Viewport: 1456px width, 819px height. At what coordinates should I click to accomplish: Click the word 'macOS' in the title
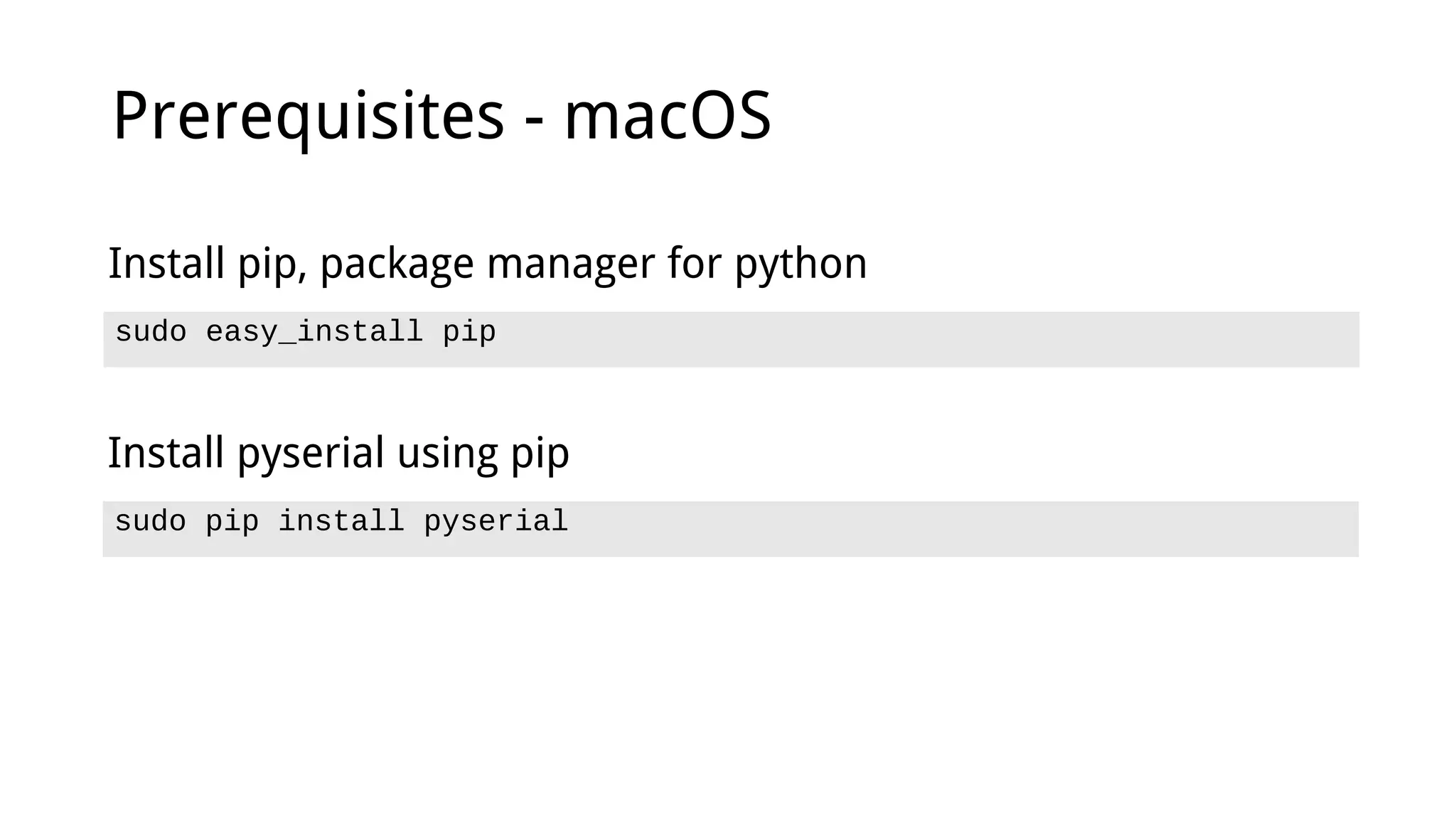[x=667, y=115]
